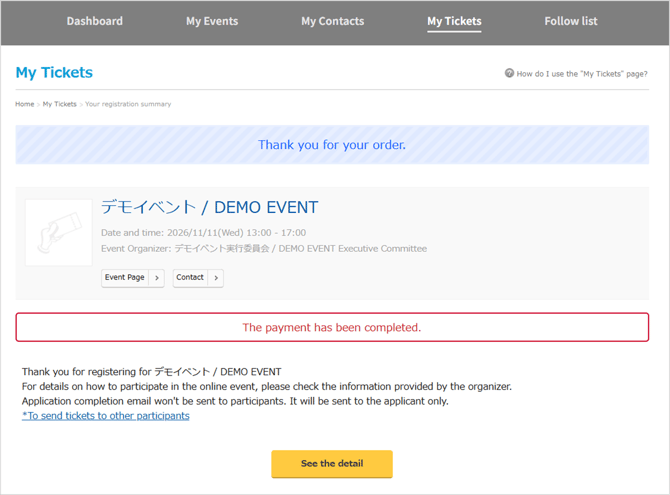Open the Follow list tab
Viewport: 670px width, 495px height.
pyautogui.click(x=571, y=21)
